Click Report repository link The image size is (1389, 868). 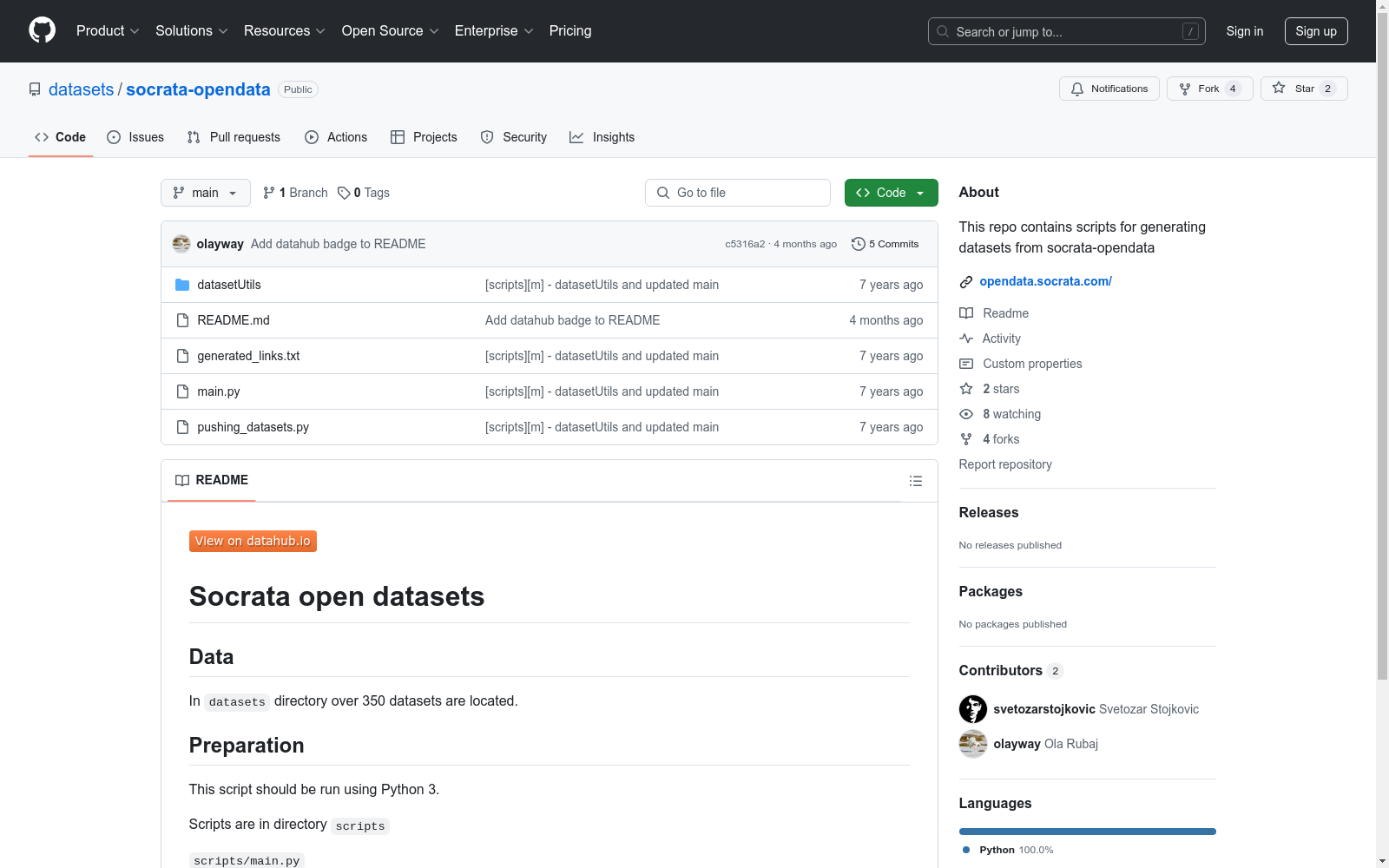[1005, 464]
